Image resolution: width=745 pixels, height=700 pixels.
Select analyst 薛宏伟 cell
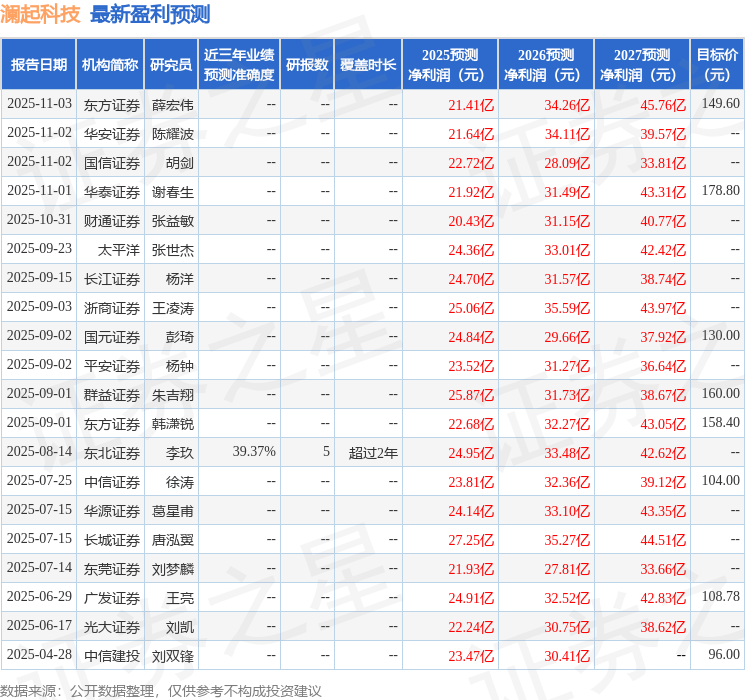pyautogui.click(x=172, y=105)
